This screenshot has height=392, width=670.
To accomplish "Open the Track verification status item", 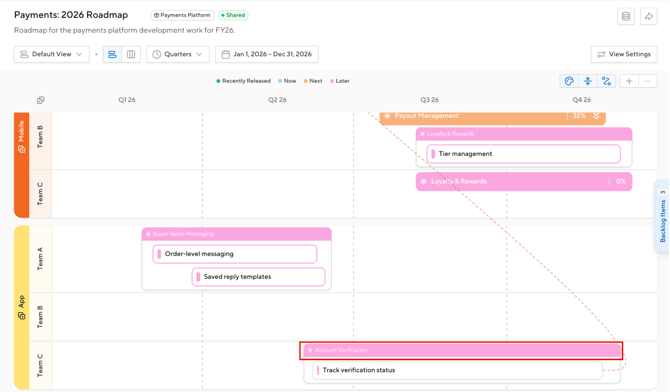I will point(457,370).
